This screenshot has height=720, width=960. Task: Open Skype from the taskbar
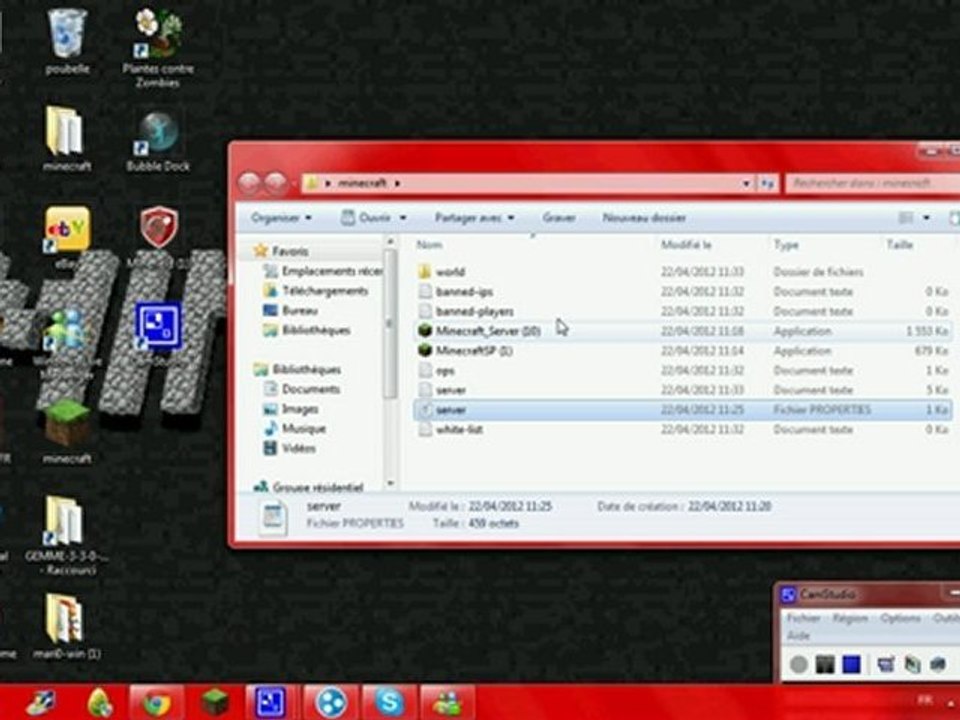(x=389, y=703)
